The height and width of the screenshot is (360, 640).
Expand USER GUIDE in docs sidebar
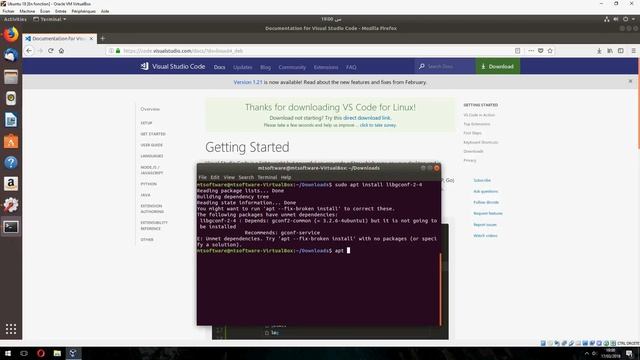tap(151, 145)
